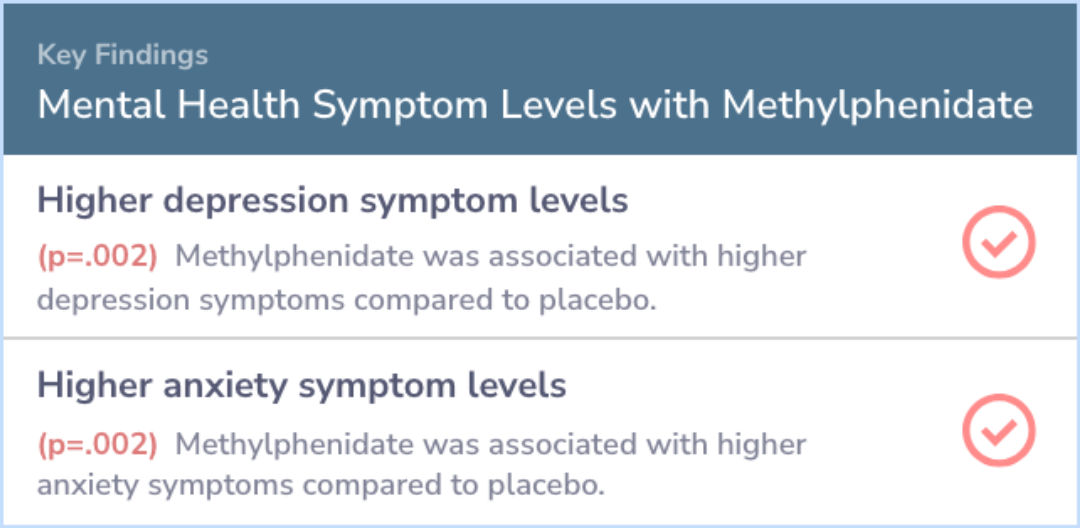Select the (p=.002) value in anxiety row

[97, 445]
